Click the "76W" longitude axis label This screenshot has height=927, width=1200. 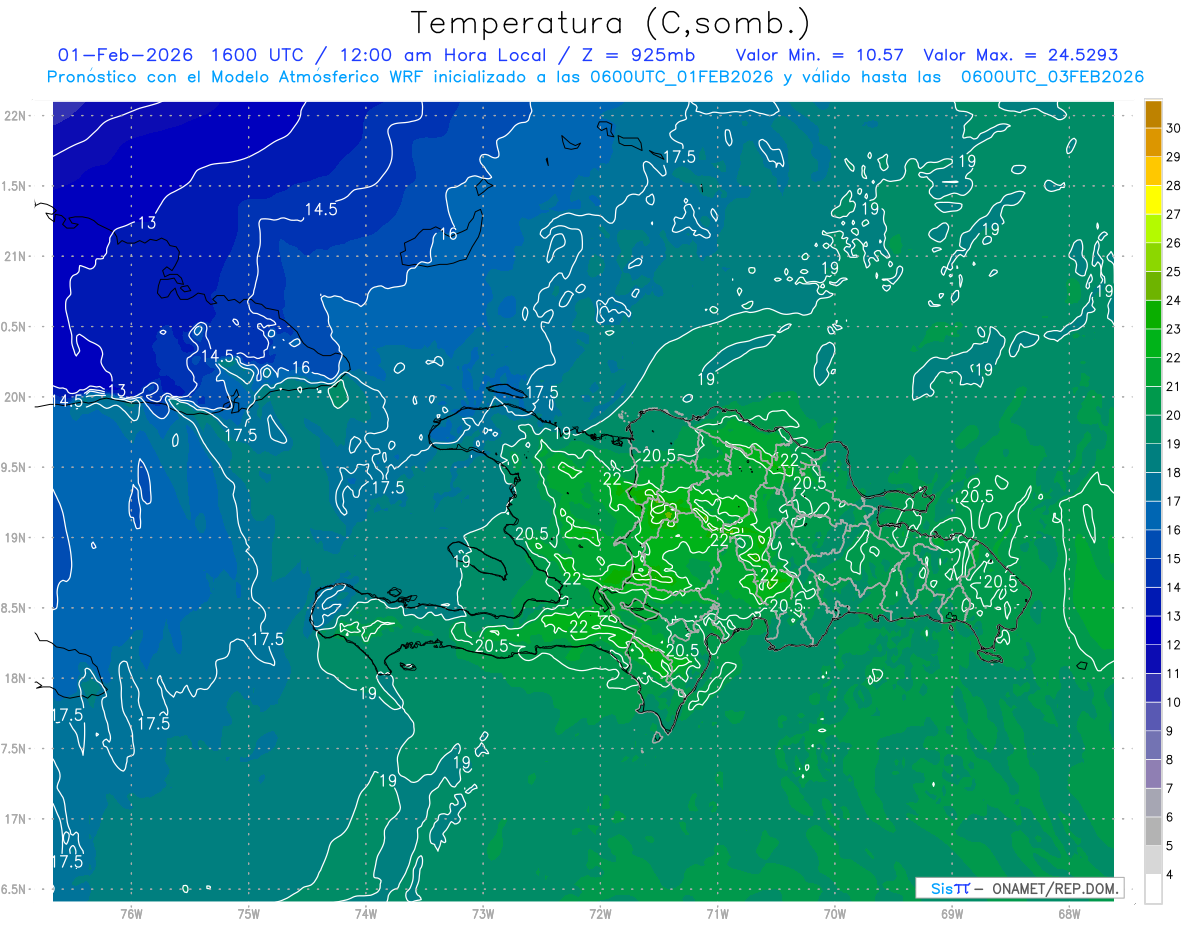(131, 913)
